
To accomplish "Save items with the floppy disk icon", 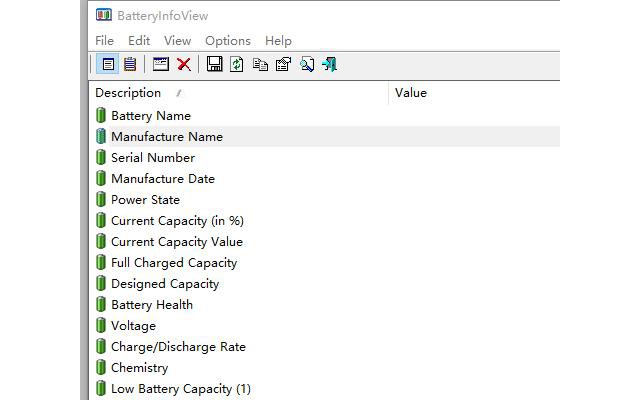I will point(214,64).
